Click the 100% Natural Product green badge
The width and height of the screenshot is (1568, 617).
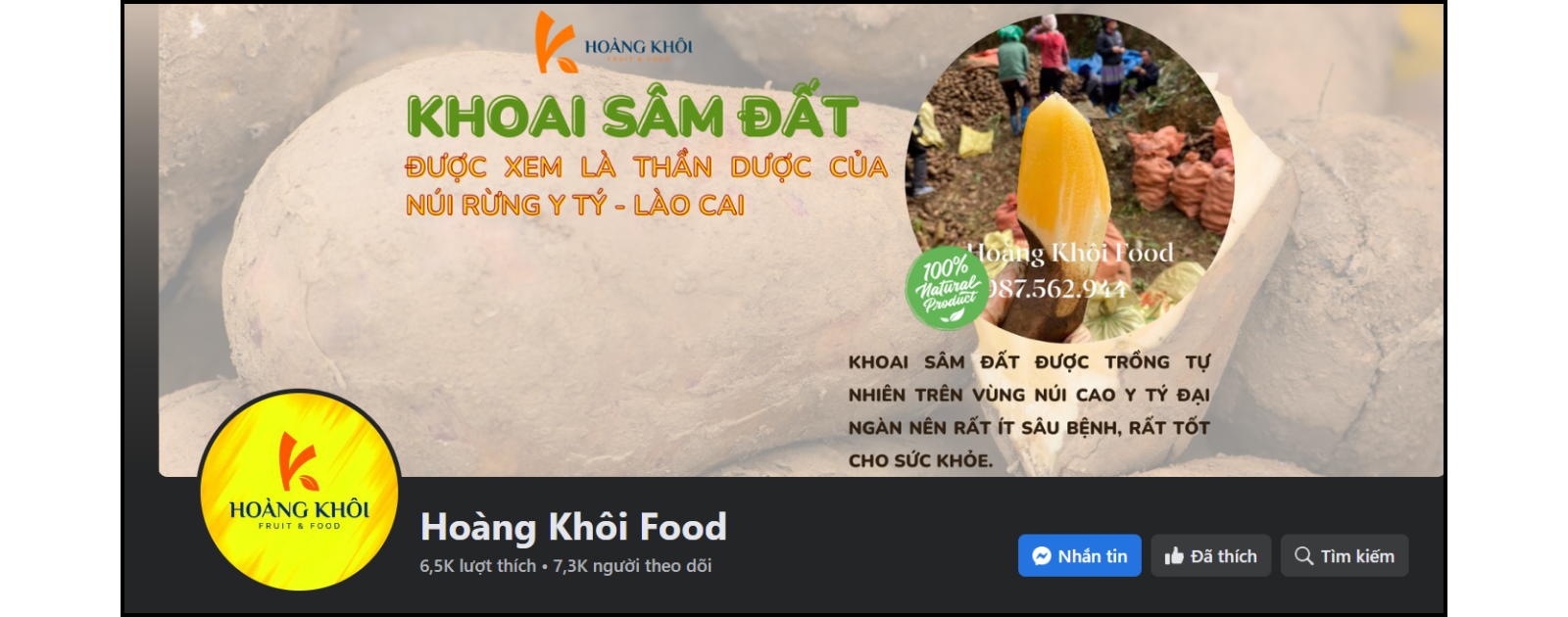947,288
